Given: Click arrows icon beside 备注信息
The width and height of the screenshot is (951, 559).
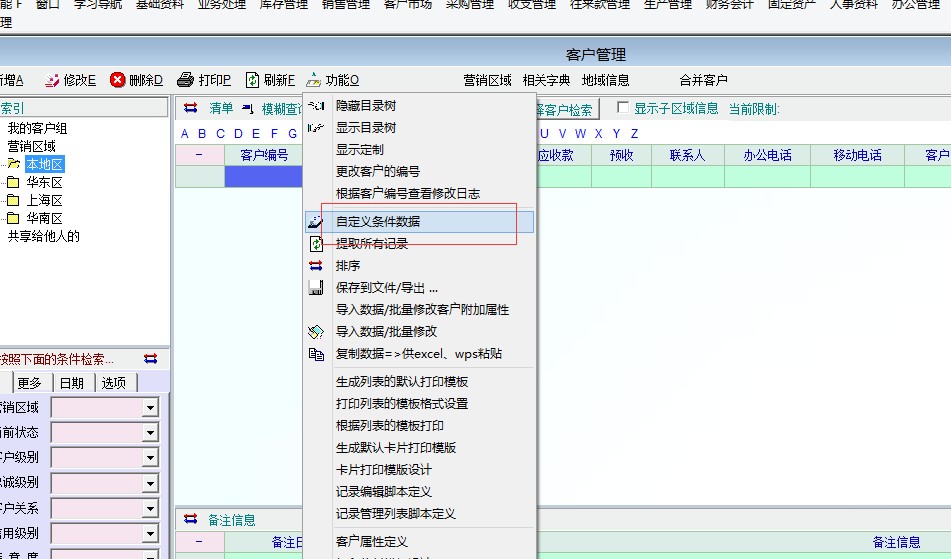Looking at the screenshot, I should [x=191, y=520].
